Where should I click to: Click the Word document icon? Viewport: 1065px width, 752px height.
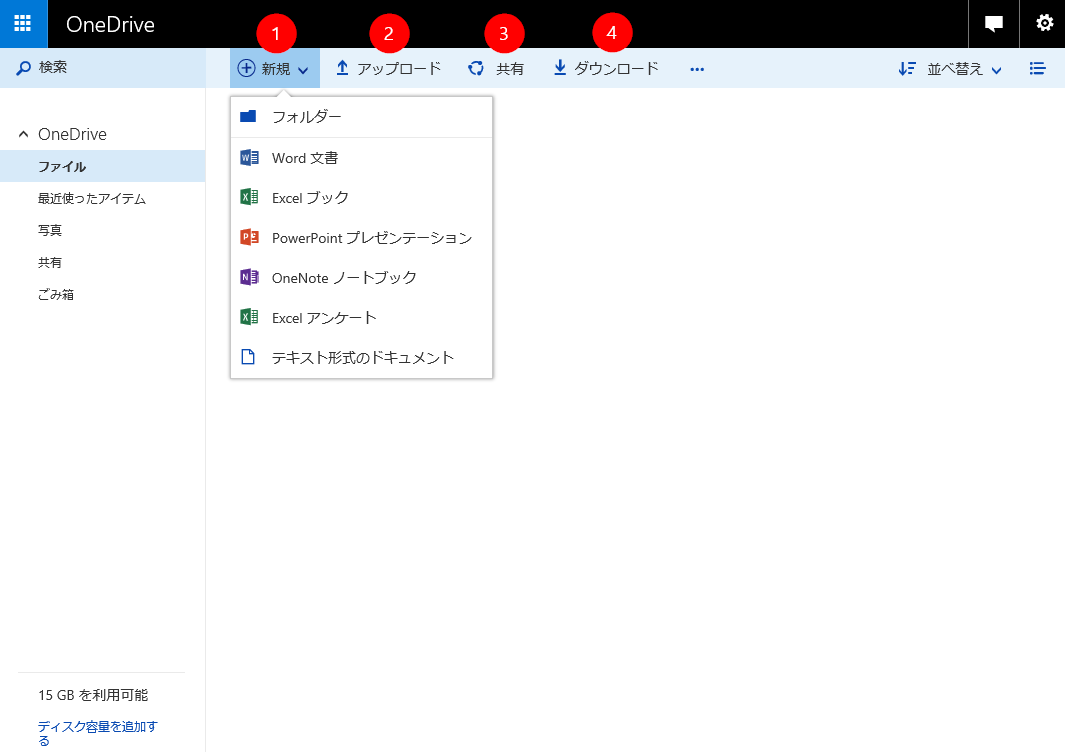pos(249,158)
